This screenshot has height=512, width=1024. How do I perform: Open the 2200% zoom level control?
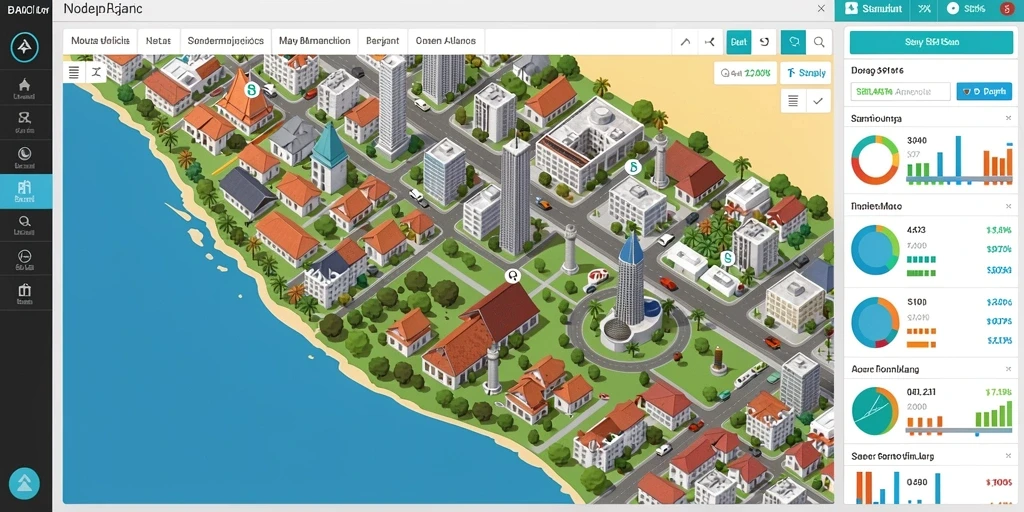745,73
